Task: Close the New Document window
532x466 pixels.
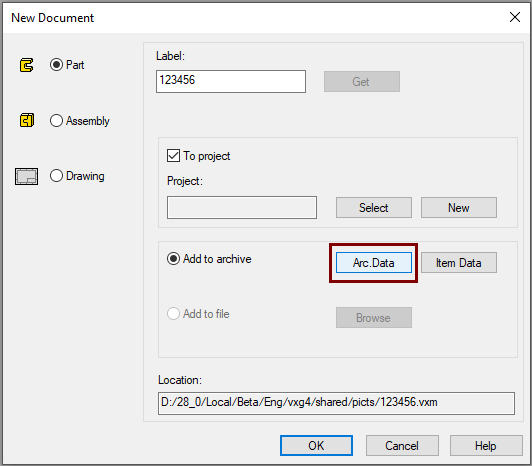Action: (515, 17)
